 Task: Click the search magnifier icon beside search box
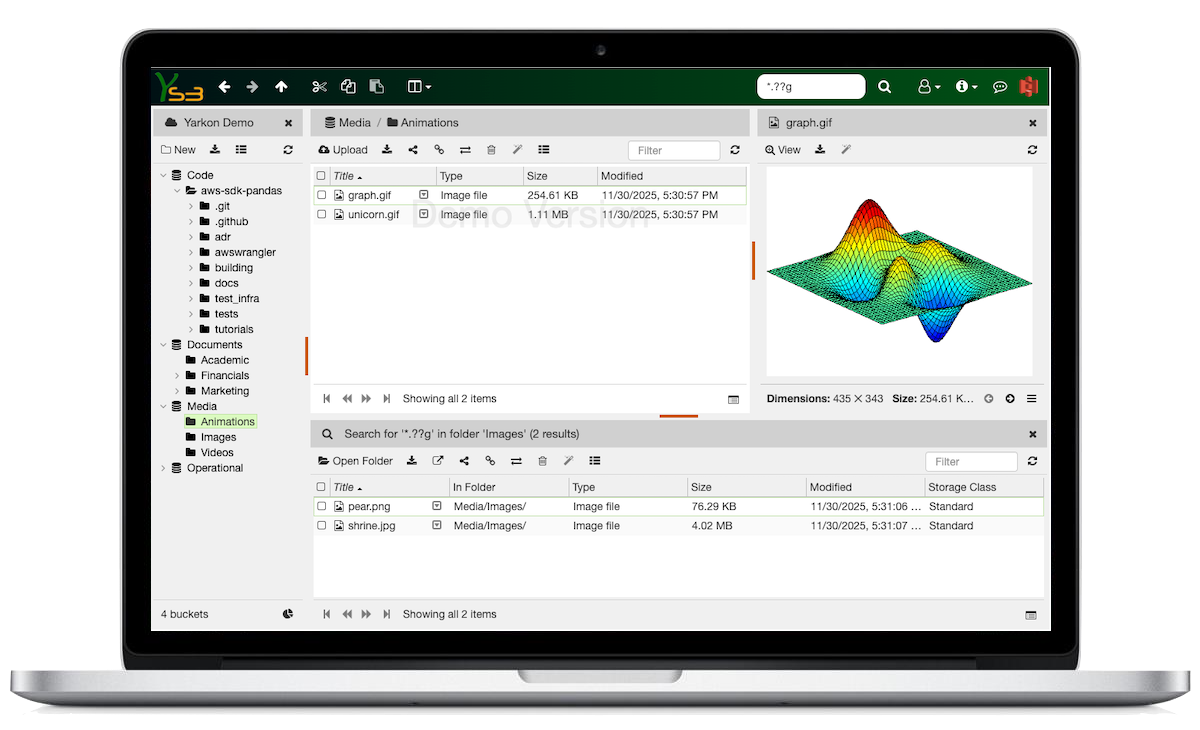[x=884, y=87]
